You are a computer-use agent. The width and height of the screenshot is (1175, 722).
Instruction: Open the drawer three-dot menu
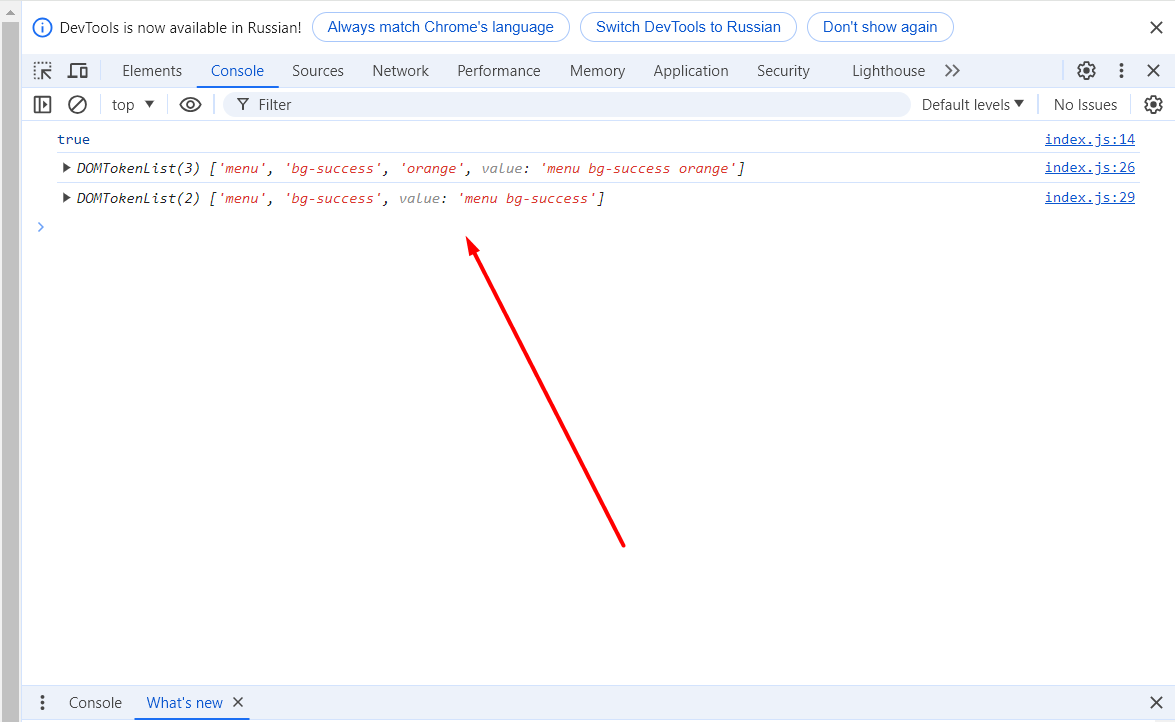(x=42, y=703)
